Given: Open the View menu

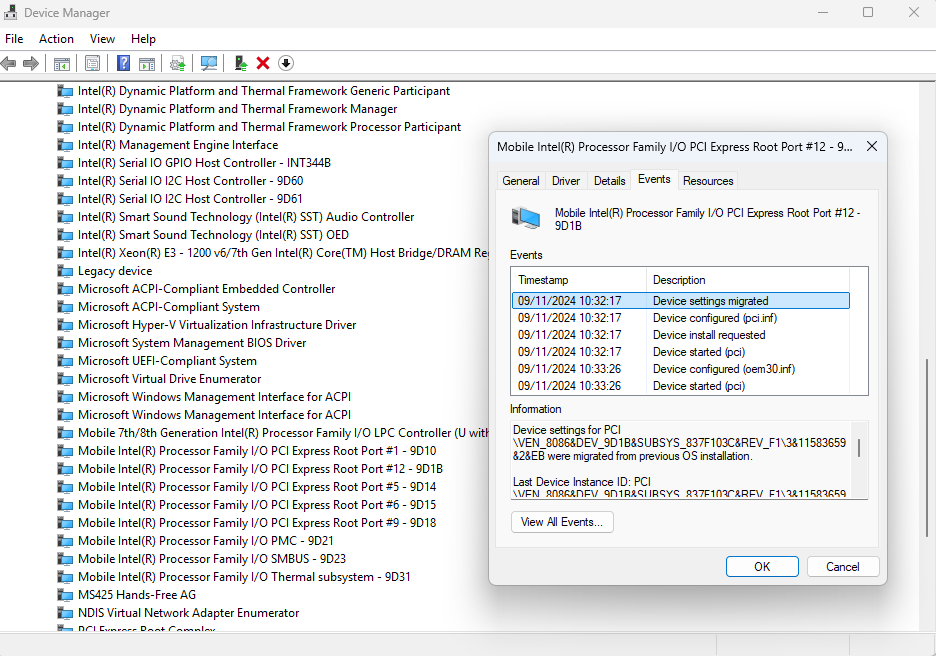Looking at the screenshot, I should 102,39.
